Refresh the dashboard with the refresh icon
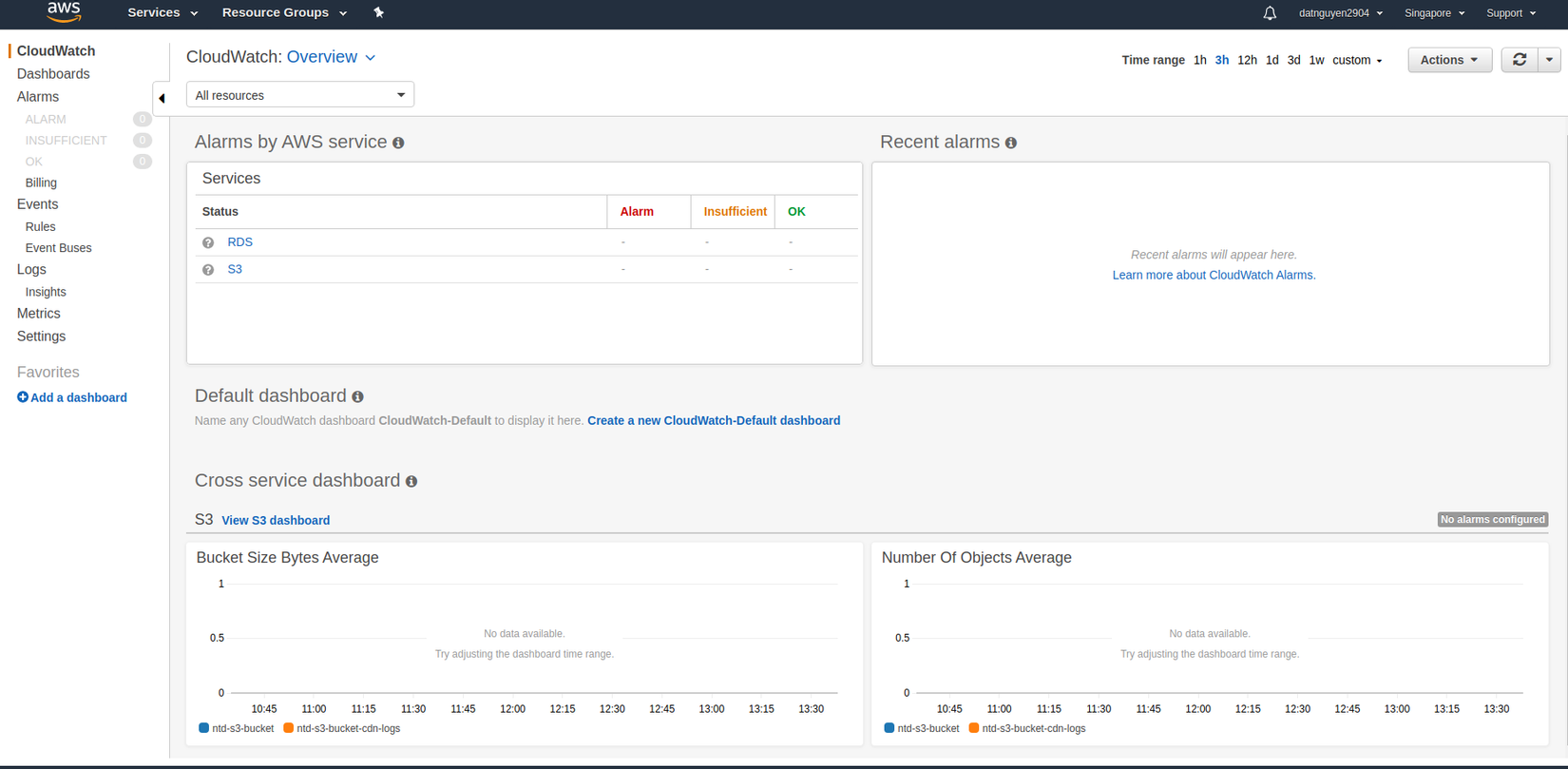Image resolution: width=1568 pixels, height=769 pixels. tap(1520, 60)
